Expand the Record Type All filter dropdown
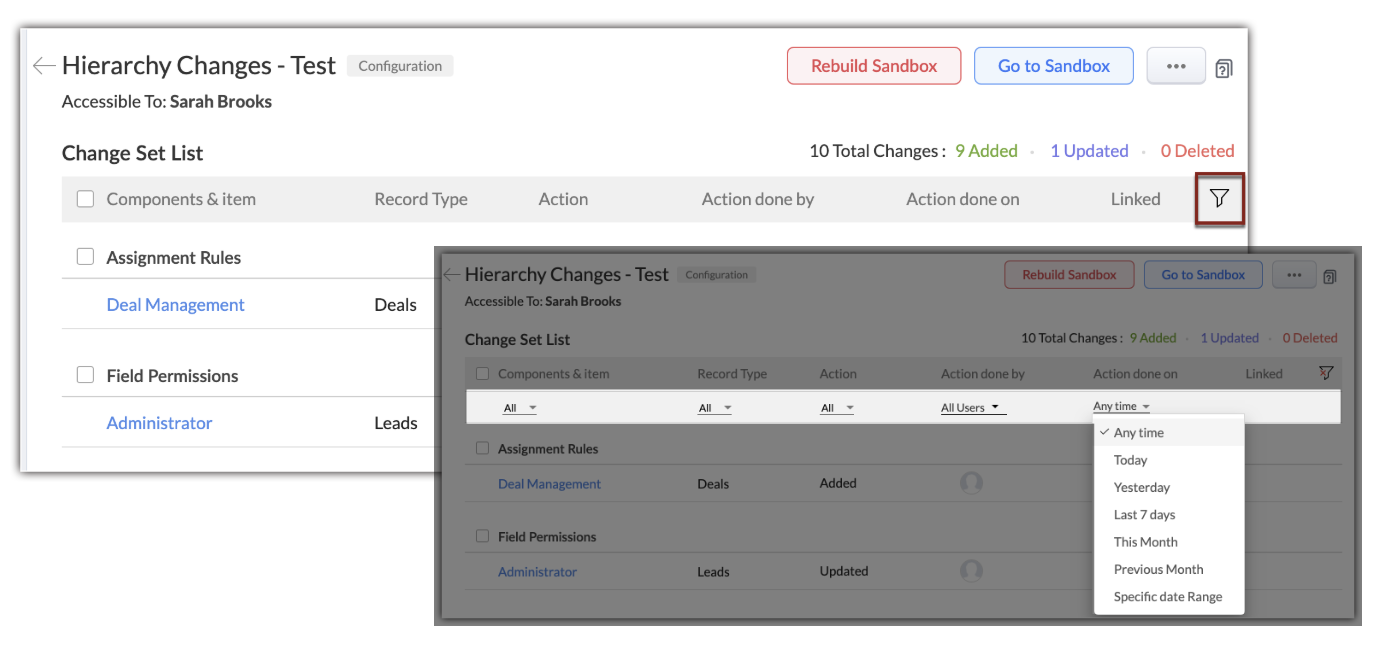This screenshot has width=1394, height=652. [x=715, y=408]
